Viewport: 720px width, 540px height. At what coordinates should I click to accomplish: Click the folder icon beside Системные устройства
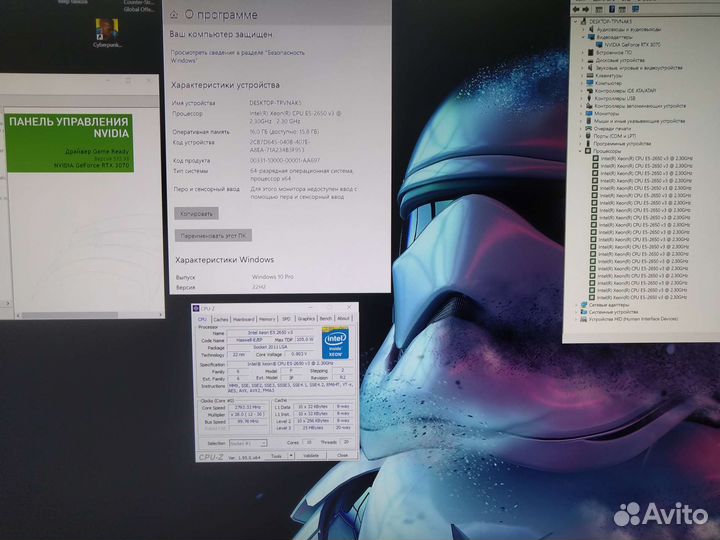tap(584, 312)
